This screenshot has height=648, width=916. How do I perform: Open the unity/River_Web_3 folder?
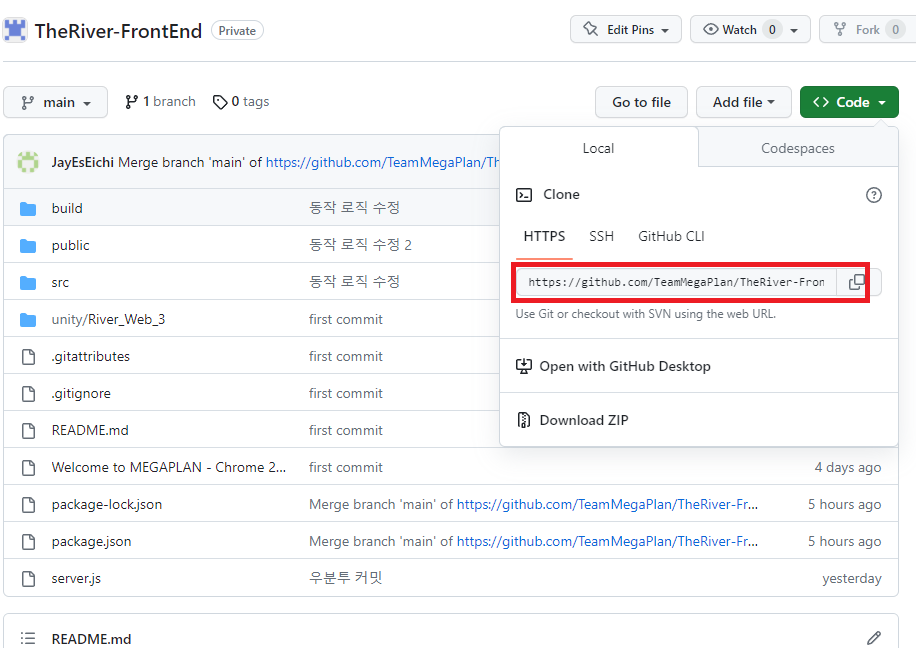pos(108,320)
